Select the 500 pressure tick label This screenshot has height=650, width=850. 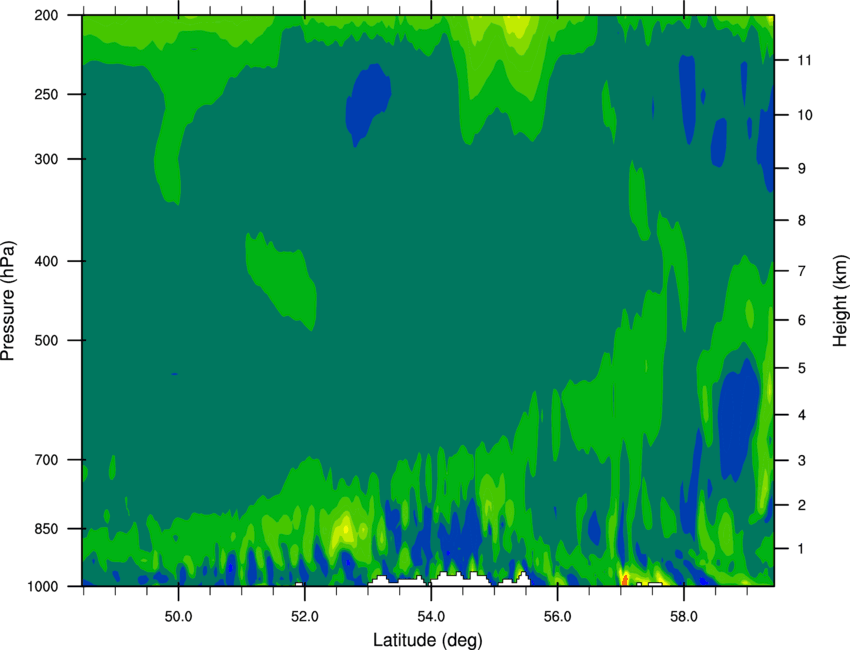(46, 340)
